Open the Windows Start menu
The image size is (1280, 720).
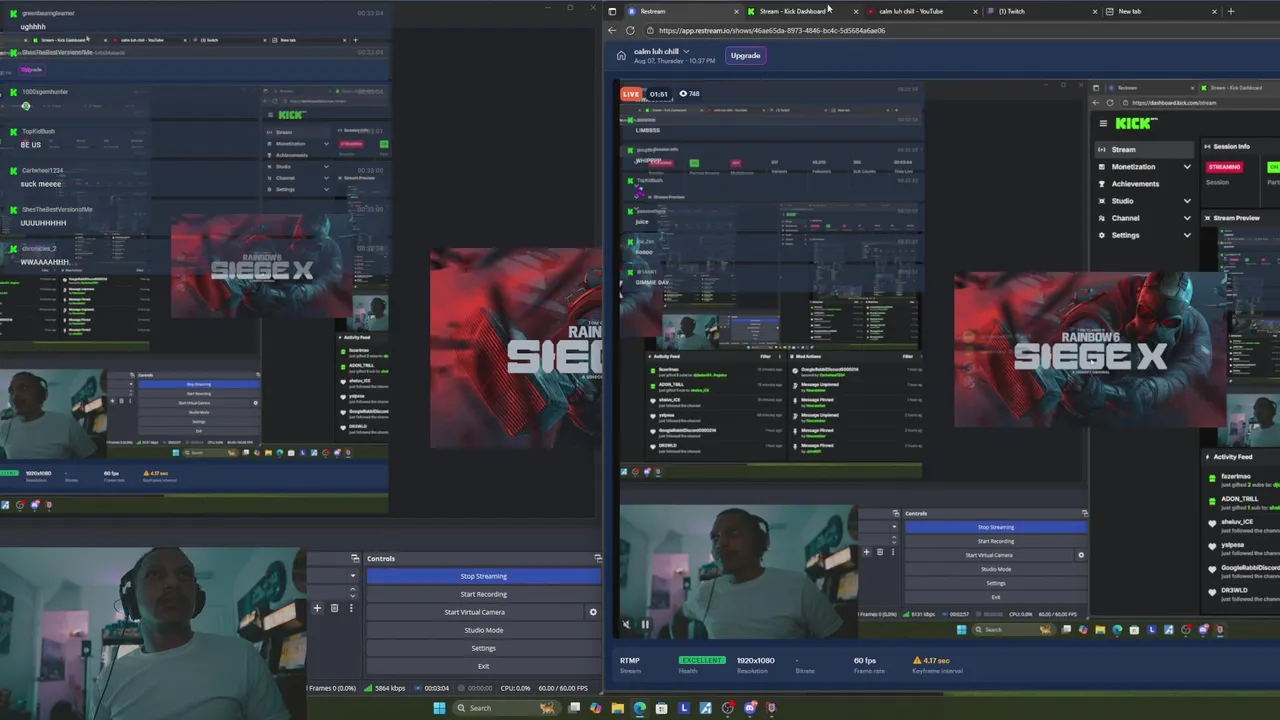[x=439, y=708]
